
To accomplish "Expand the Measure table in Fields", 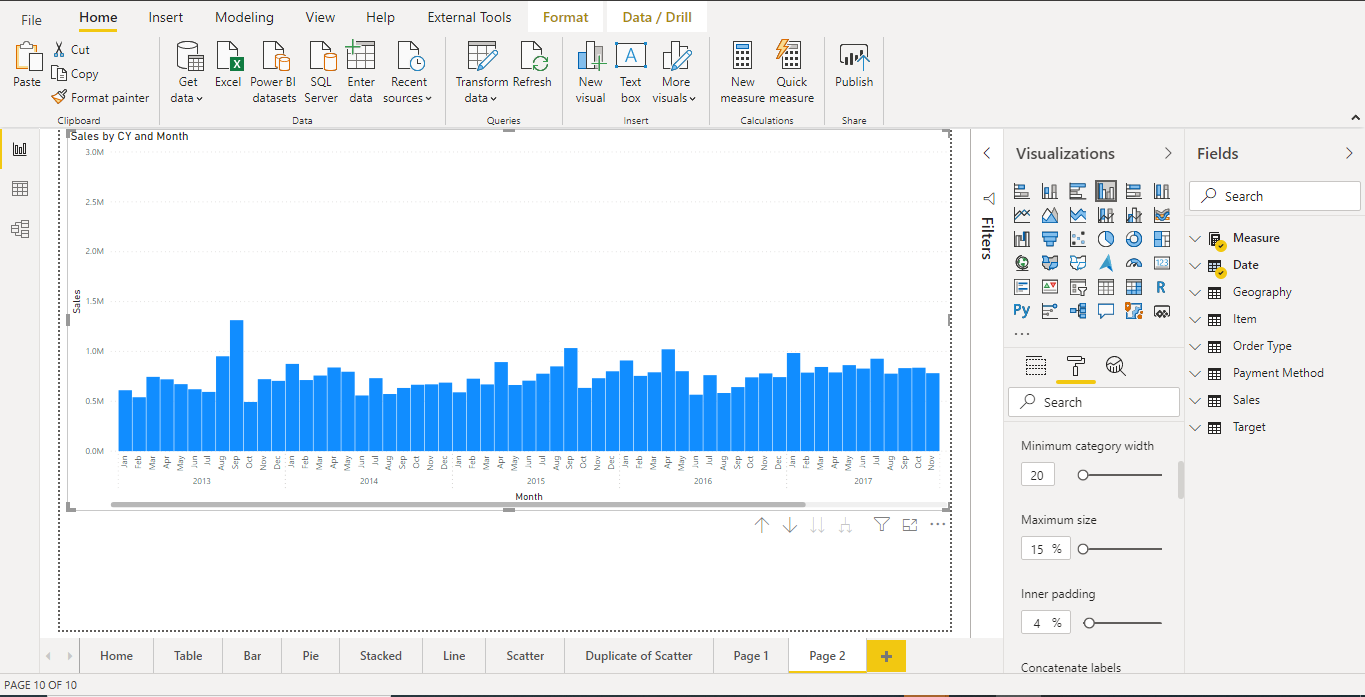I will [x=1195, y=238].
